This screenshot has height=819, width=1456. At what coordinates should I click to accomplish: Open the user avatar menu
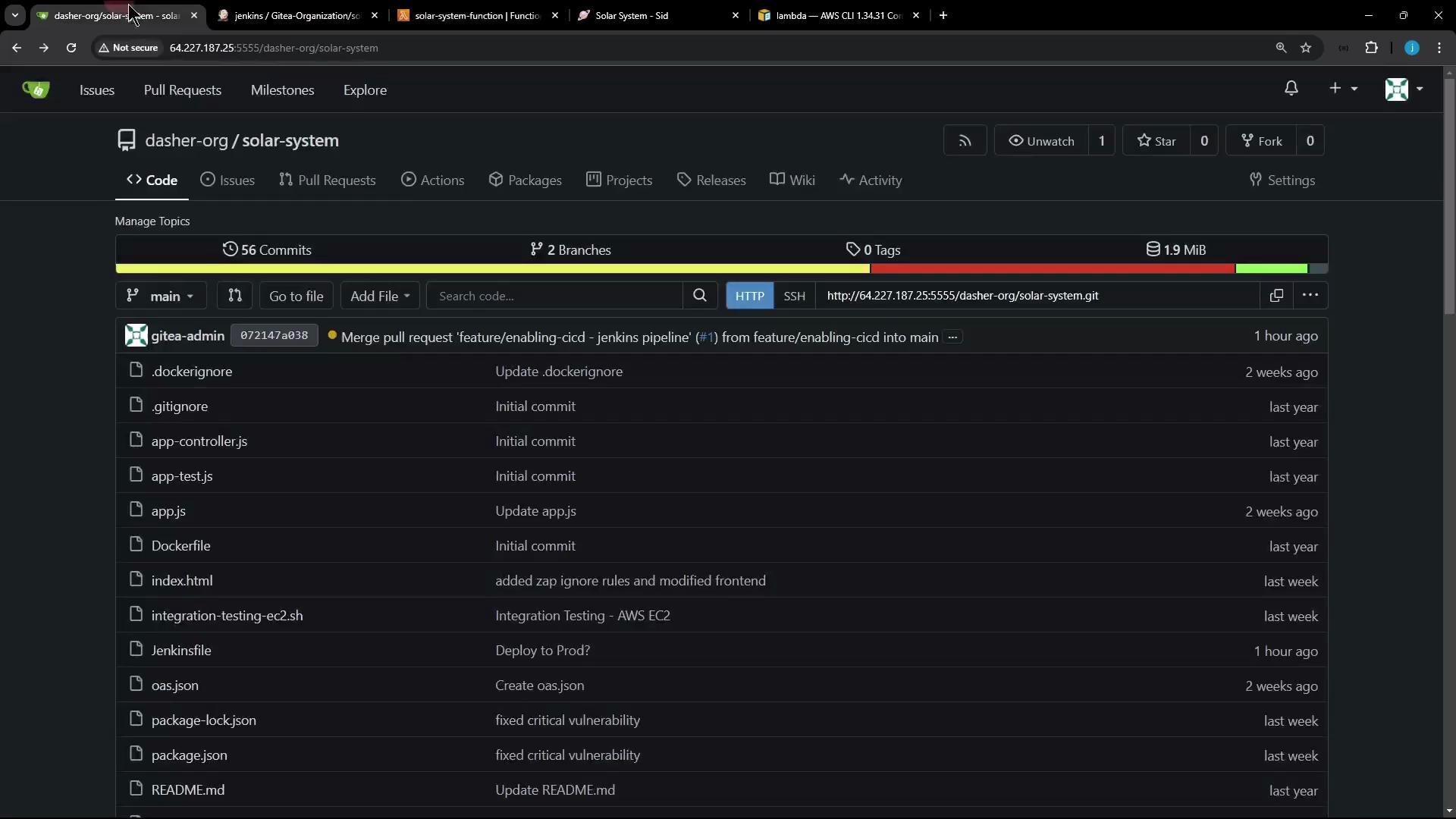[1404, 89]
